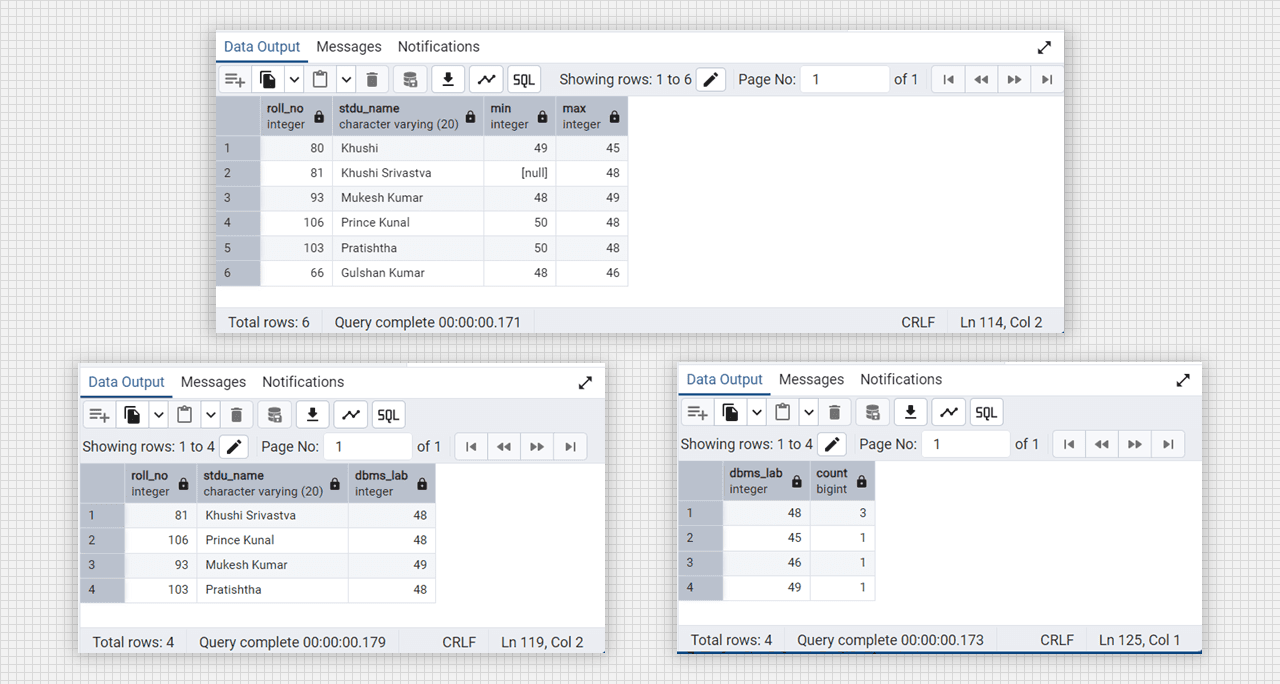The image size is (1280, 684).
Task: Select cell Pratishtha in bottom-left table
Action: (273, 590)
